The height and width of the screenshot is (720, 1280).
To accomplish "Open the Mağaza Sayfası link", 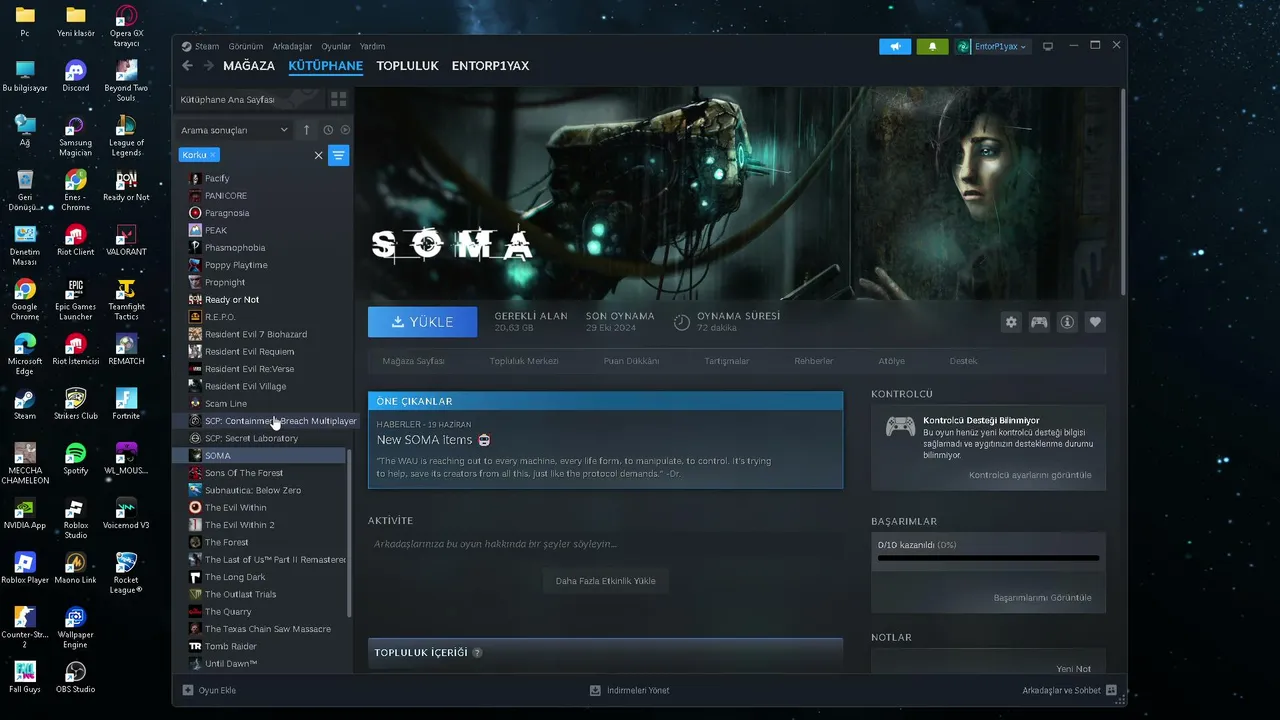I will tap(413, 361).
